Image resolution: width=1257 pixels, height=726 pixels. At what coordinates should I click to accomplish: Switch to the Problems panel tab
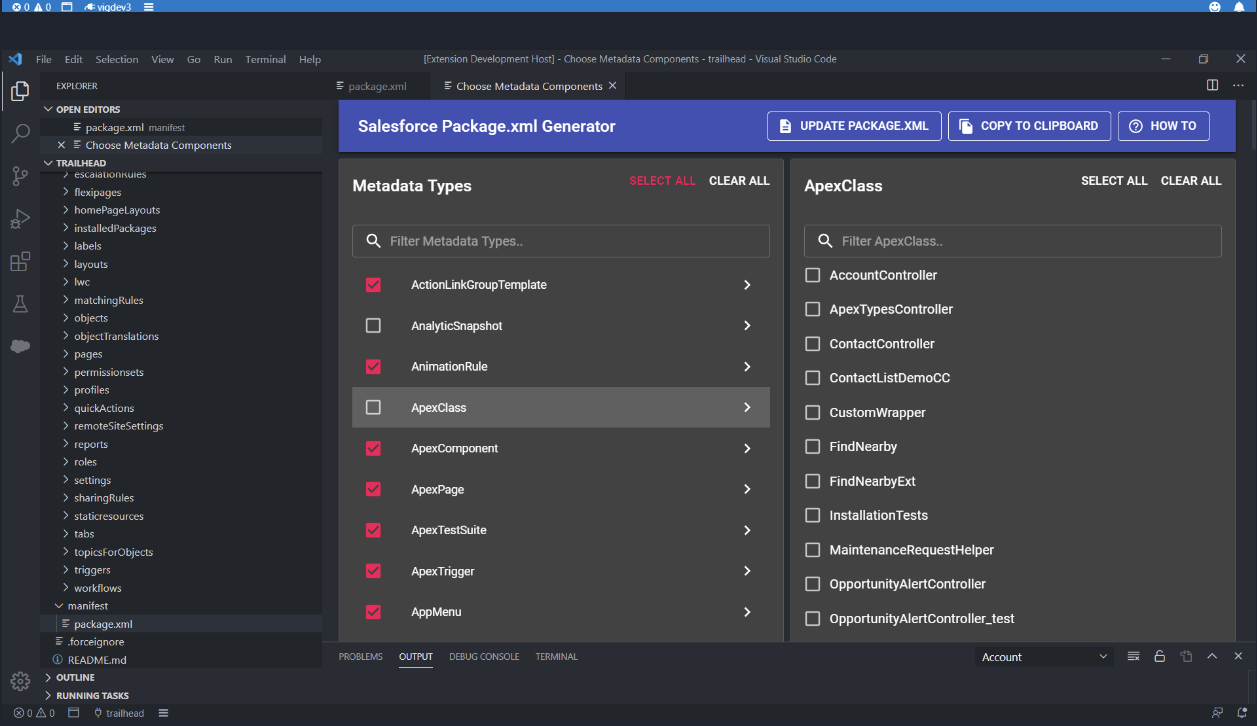coord(361,657)
